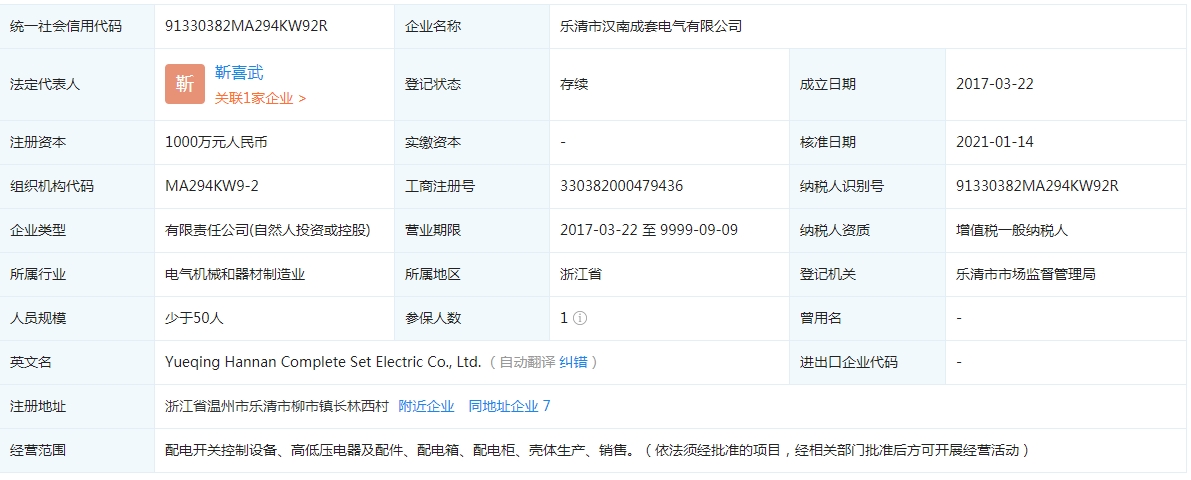Expand the 关联1家企业 related companies link

(x=260, y=98)
